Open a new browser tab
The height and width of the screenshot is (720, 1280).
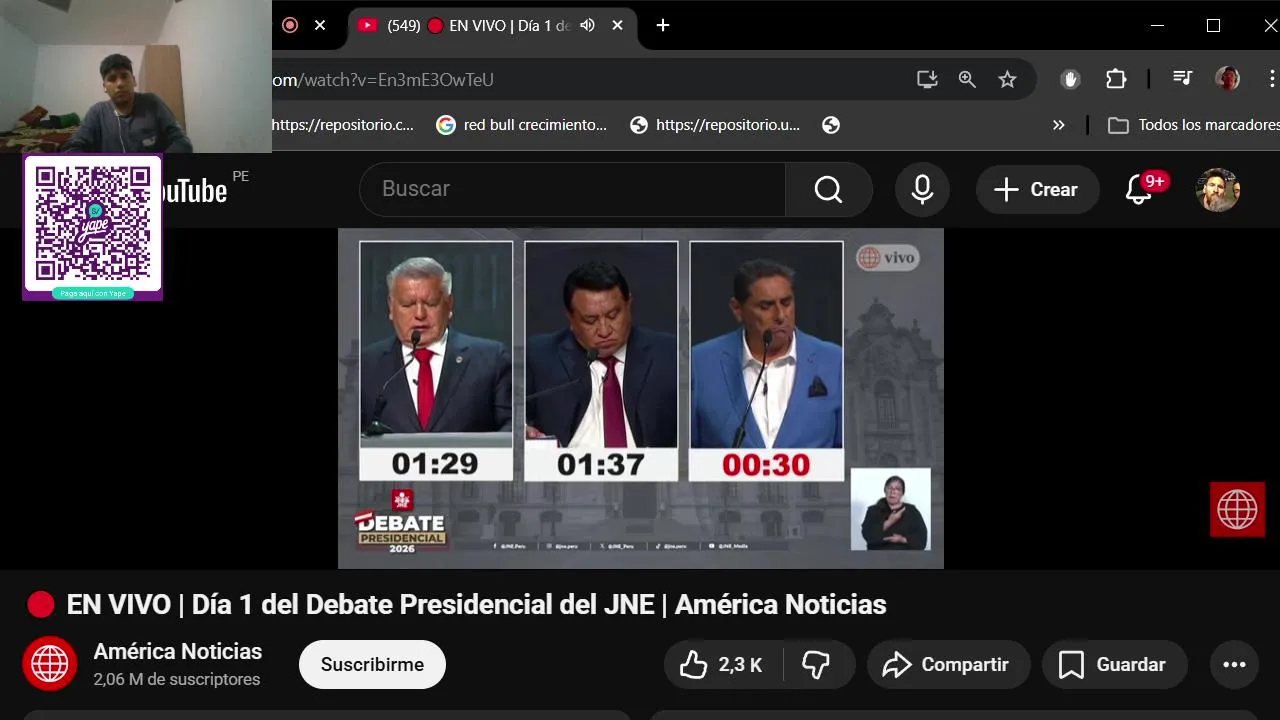coord(662,26)
